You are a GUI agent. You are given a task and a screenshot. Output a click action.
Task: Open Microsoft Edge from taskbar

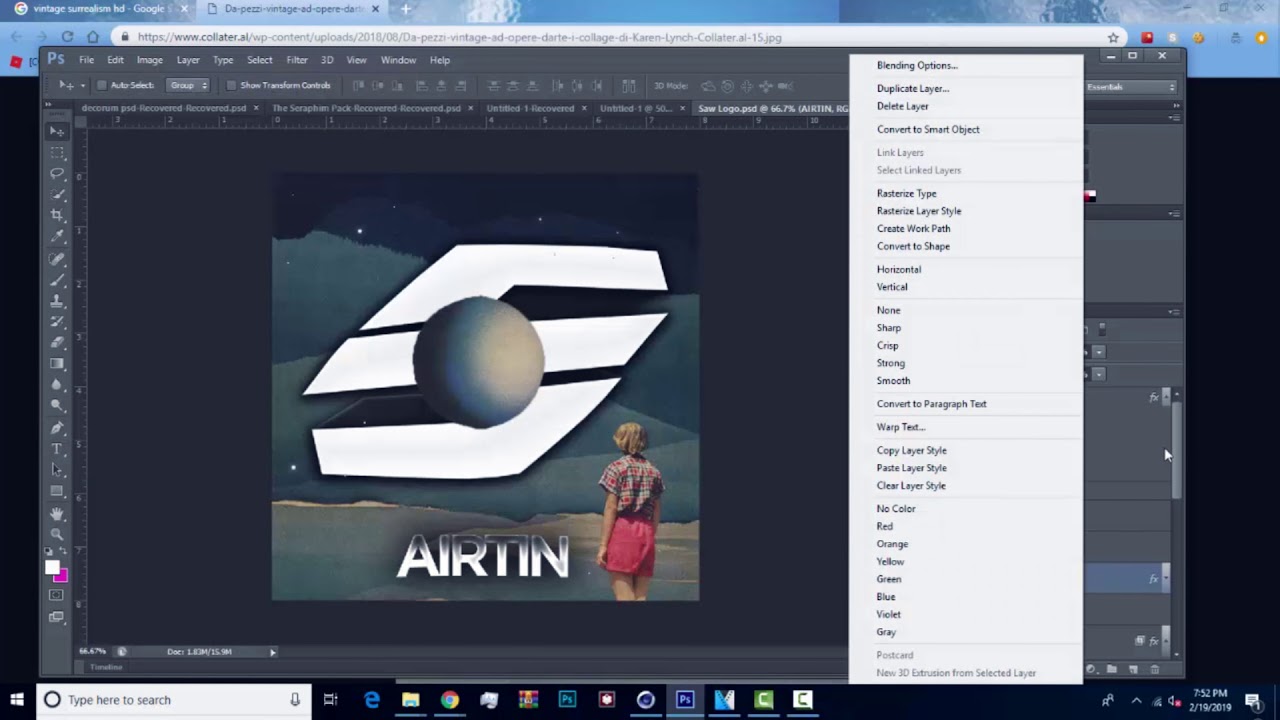coord(372,700)
